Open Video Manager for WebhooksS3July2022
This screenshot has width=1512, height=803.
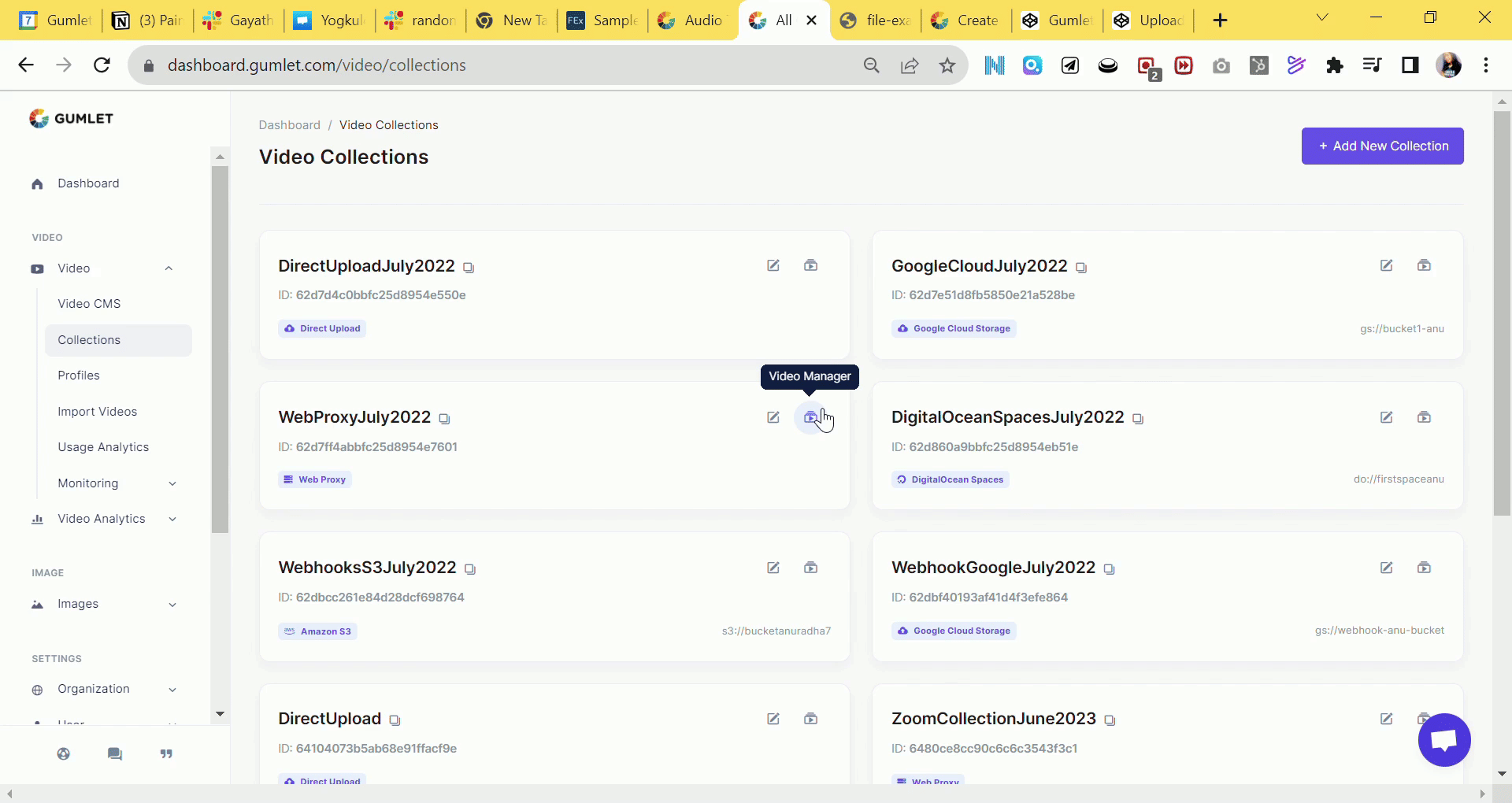(x=810, y=568)
